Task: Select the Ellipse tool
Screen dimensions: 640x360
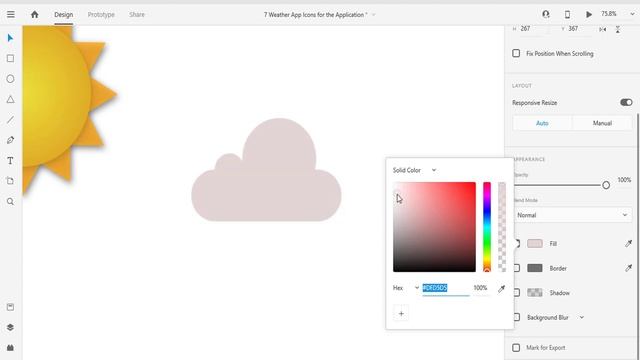Action: click(10, 79)
